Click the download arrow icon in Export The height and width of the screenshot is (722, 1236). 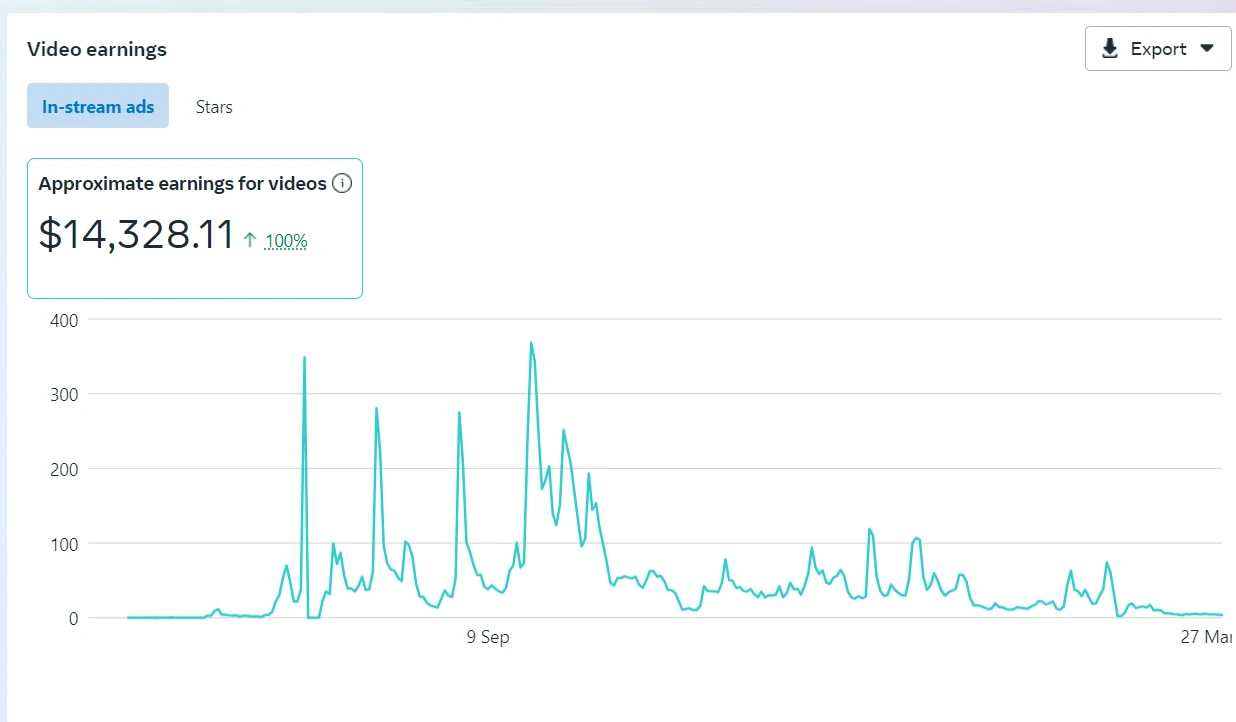1110,49
